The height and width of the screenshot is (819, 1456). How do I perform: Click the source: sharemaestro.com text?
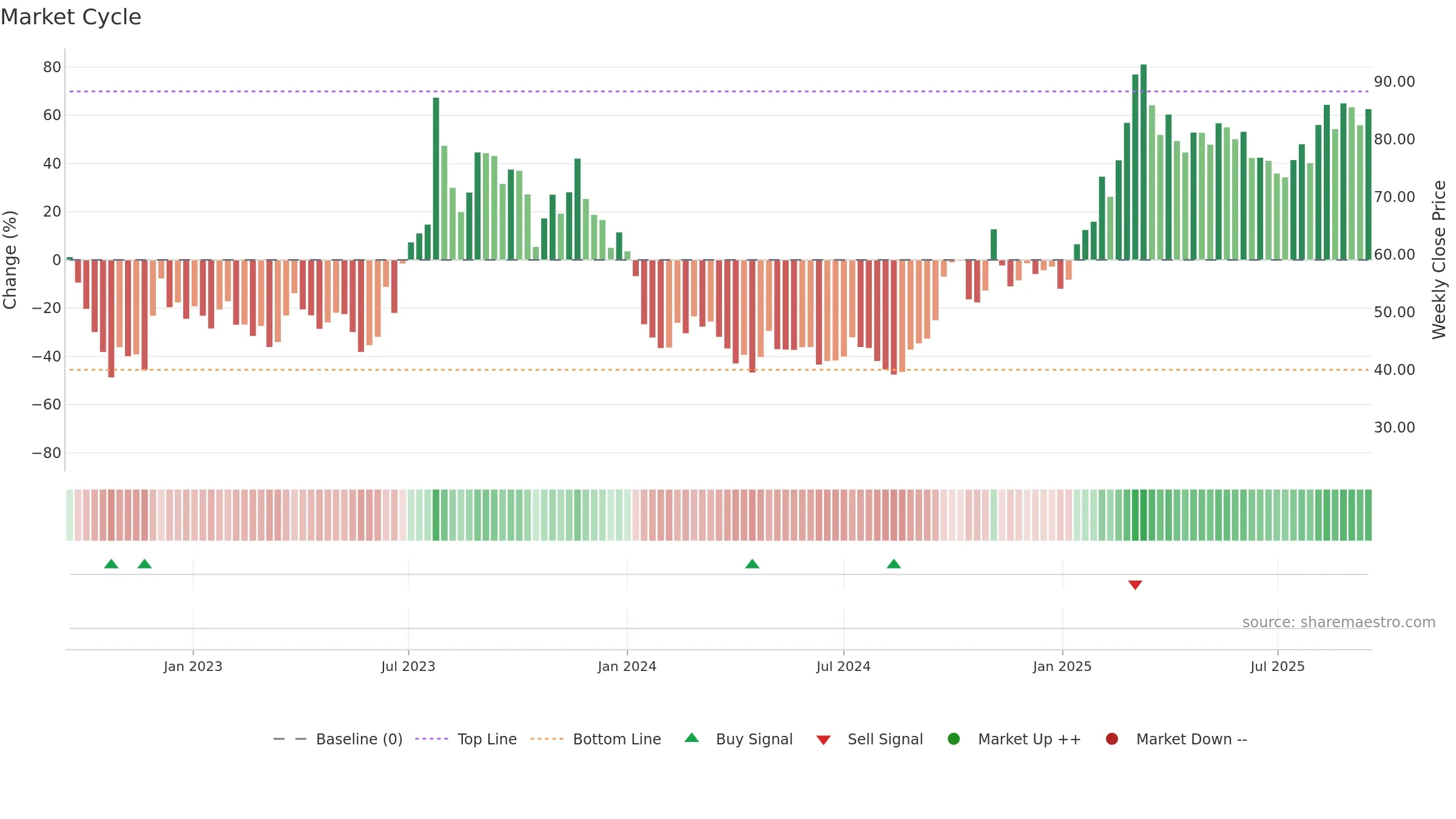pyautogui.click(x=1339, y=622)
